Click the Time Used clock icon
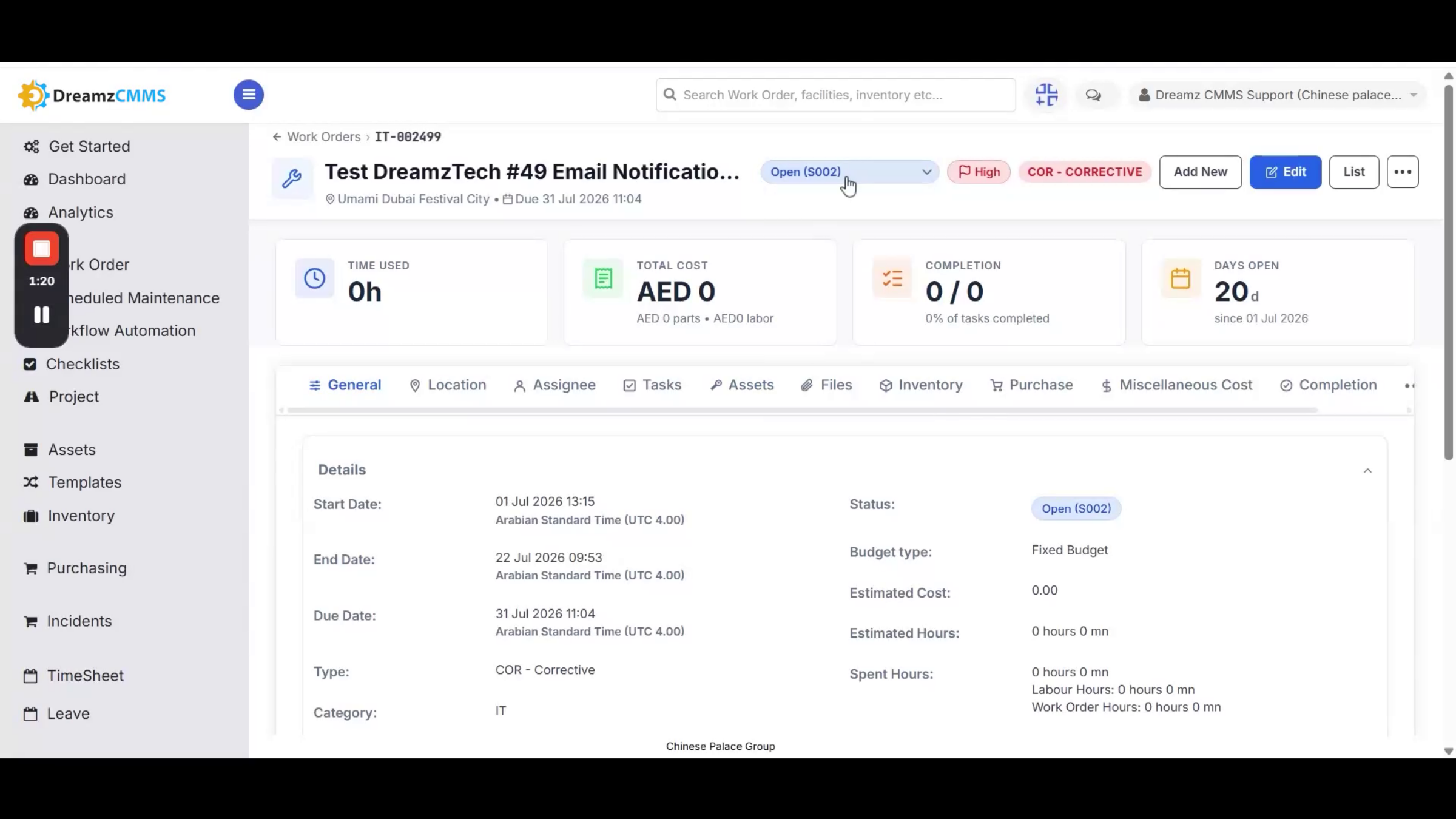1456x819 pixels. [x=314, y=278]
